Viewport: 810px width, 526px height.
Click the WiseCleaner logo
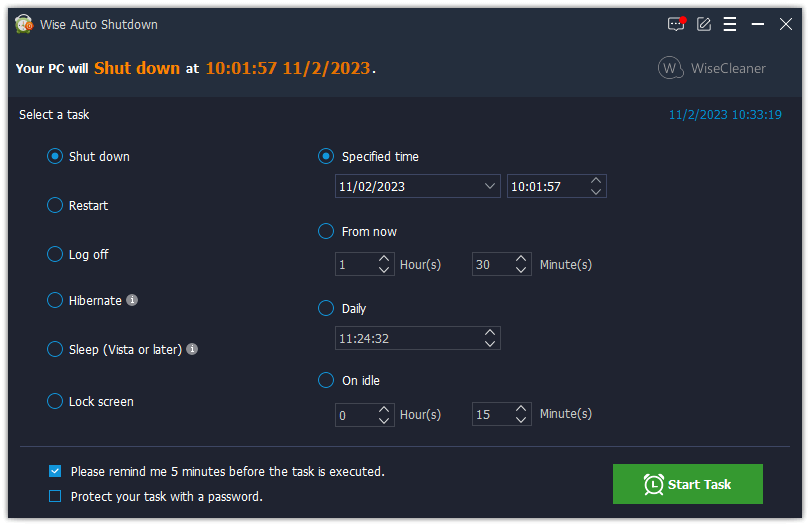coord(712,68)
